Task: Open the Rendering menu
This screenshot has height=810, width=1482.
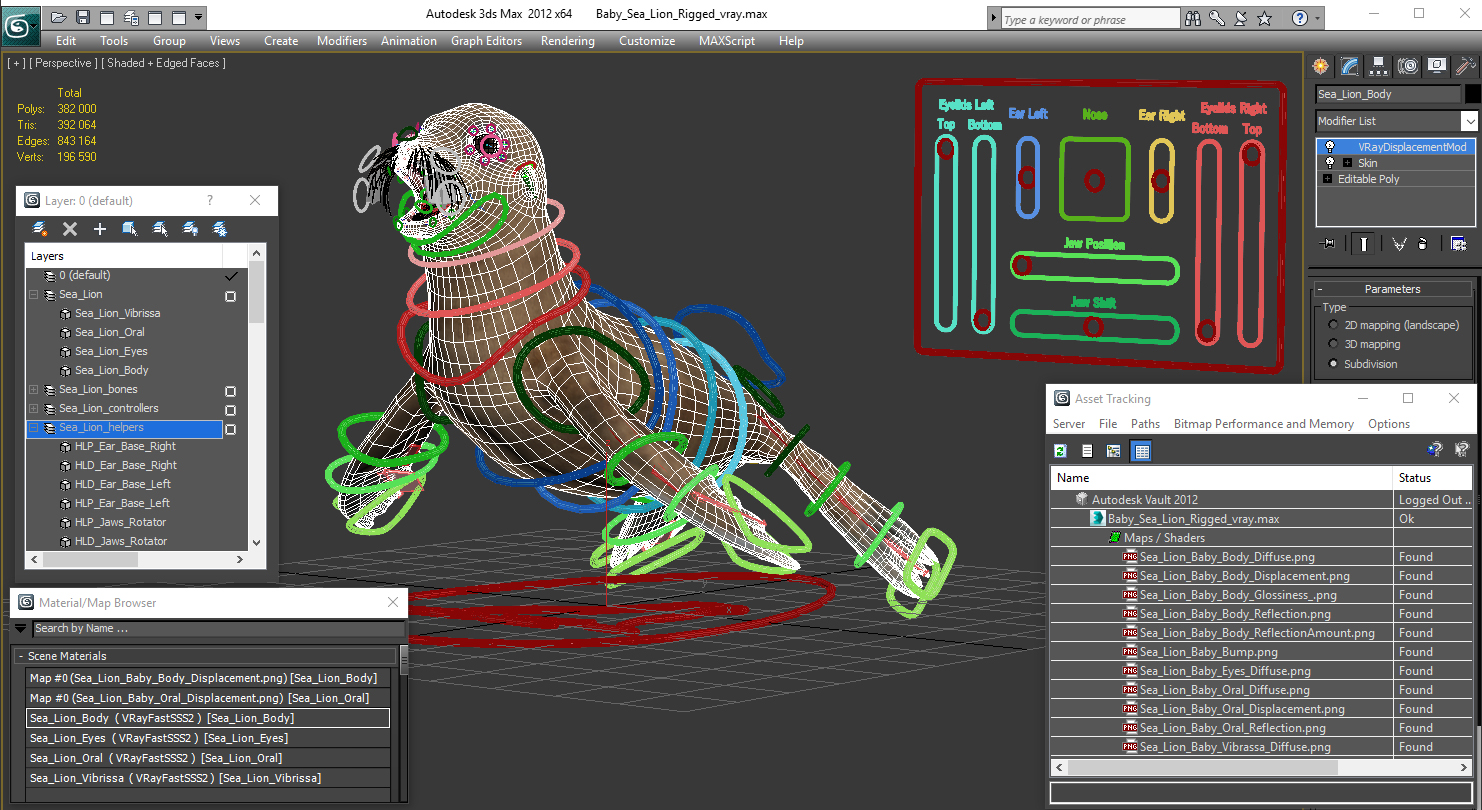Action: coord(567,41)
